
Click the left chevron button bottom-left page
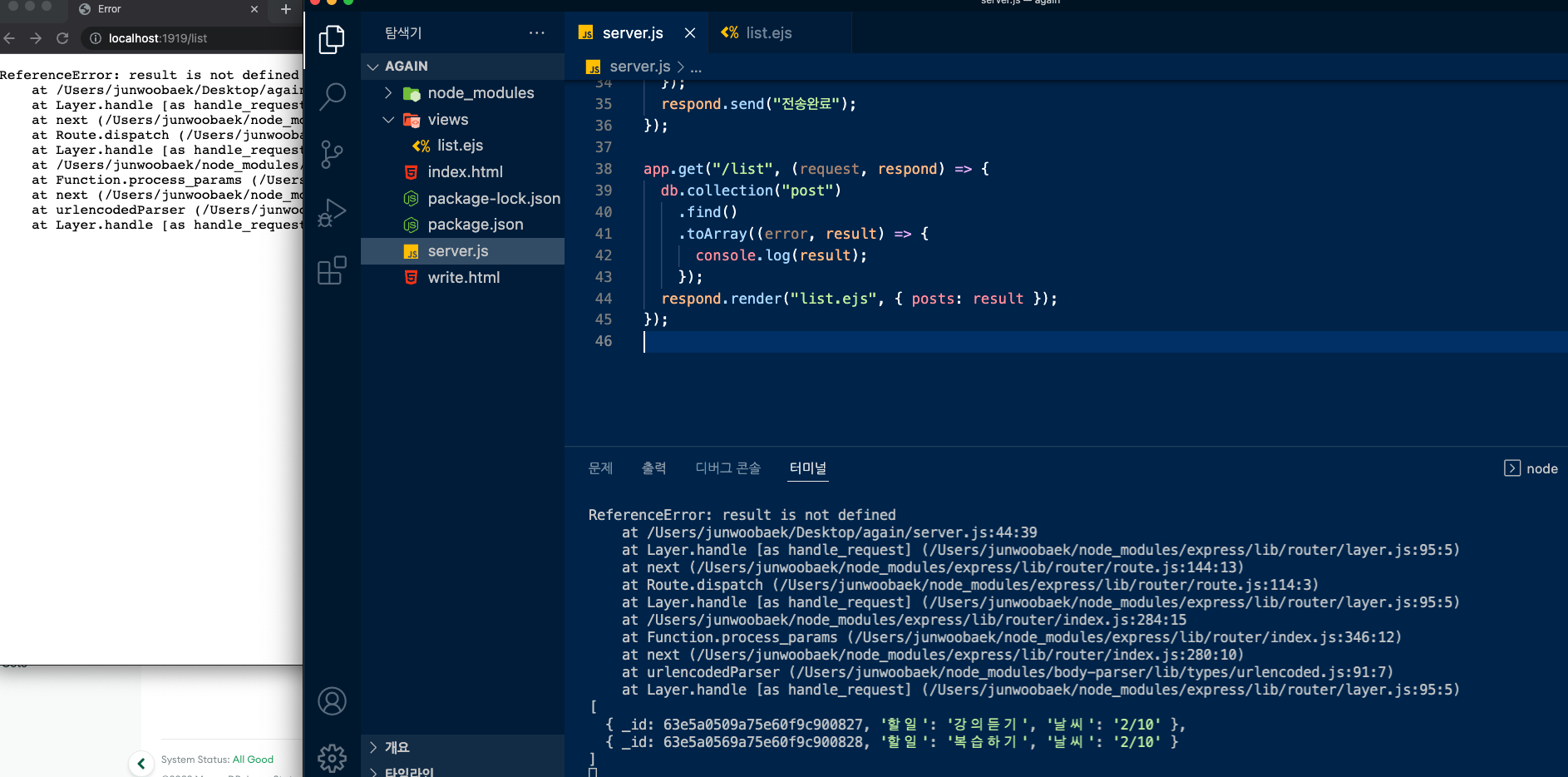[x=141, y=763]
